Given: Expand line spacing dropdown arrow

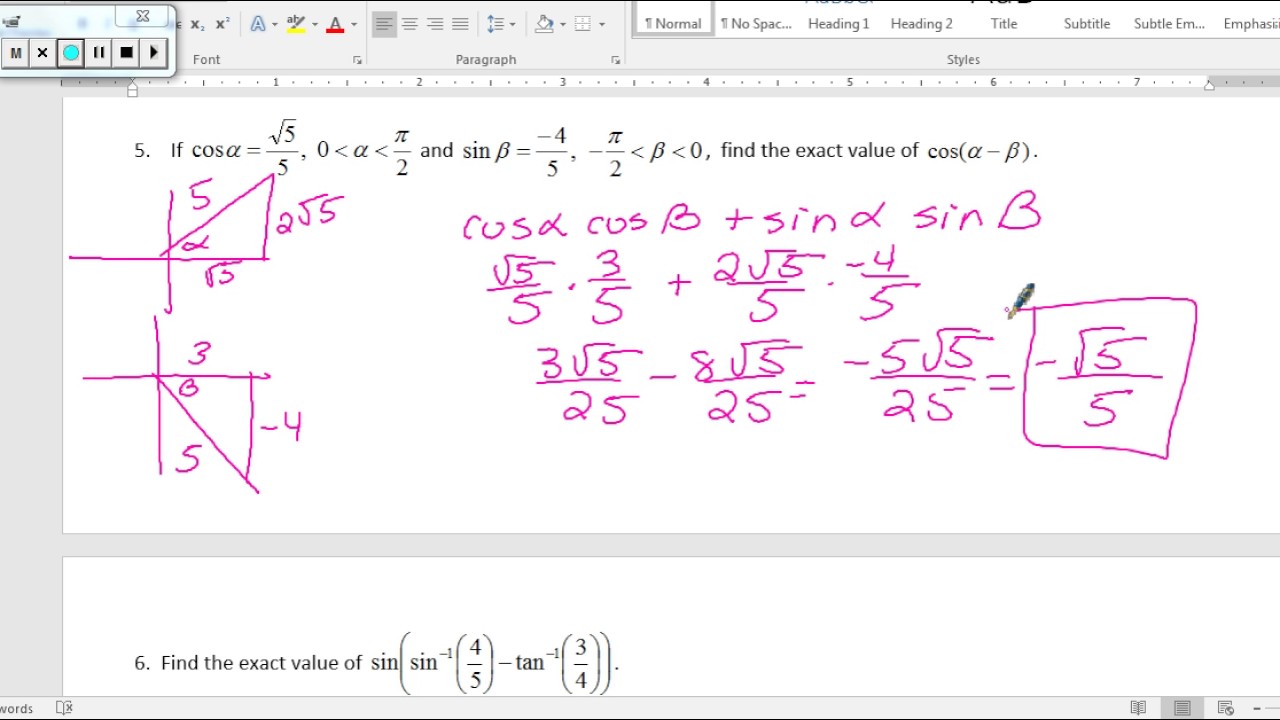Looking at the screenshot, I should point(513,24).
